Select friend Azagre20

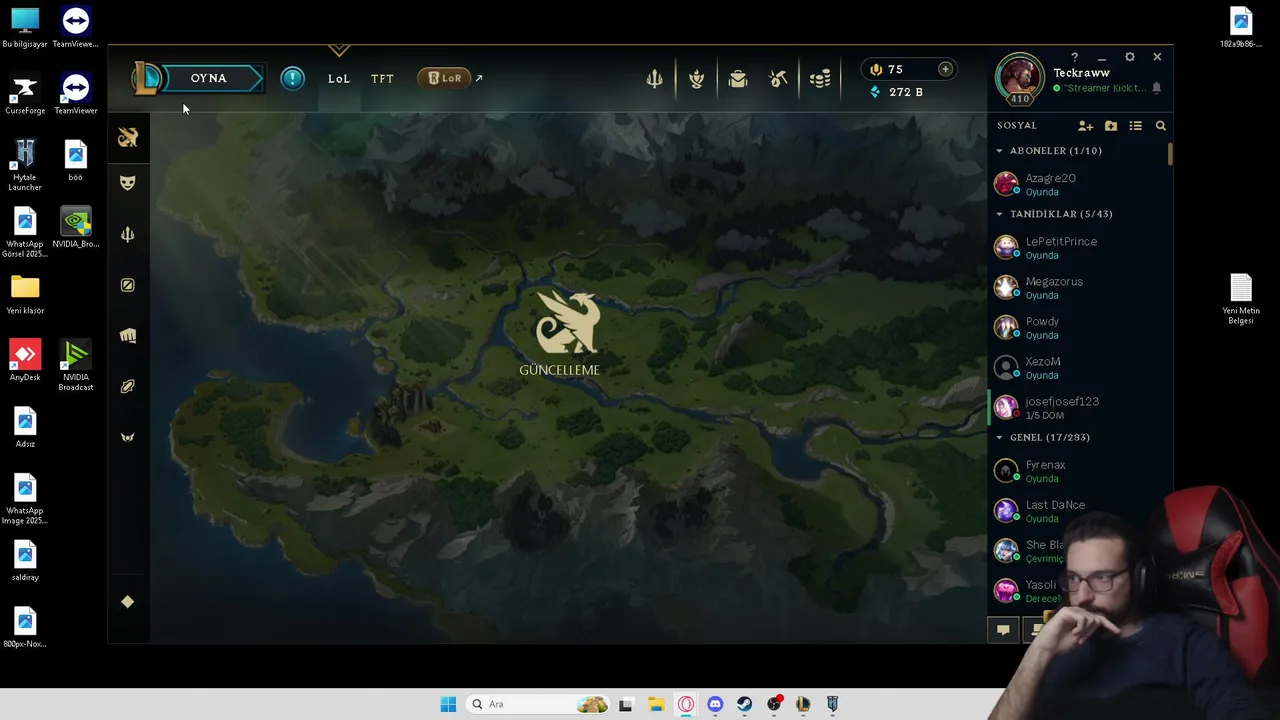point(1078,184)
